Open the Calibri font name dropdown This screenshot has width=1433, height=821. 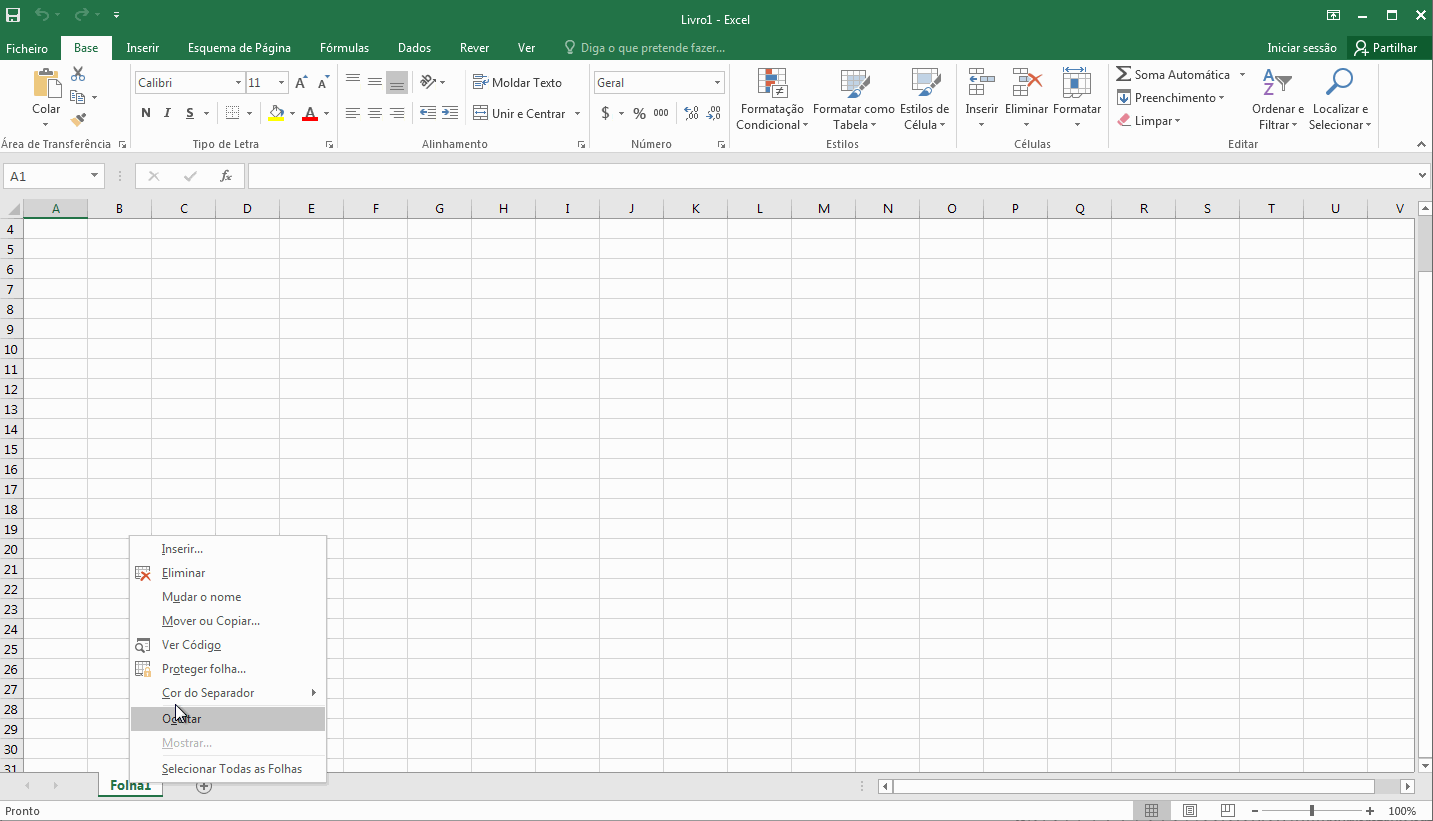click(x=238, y=83)
